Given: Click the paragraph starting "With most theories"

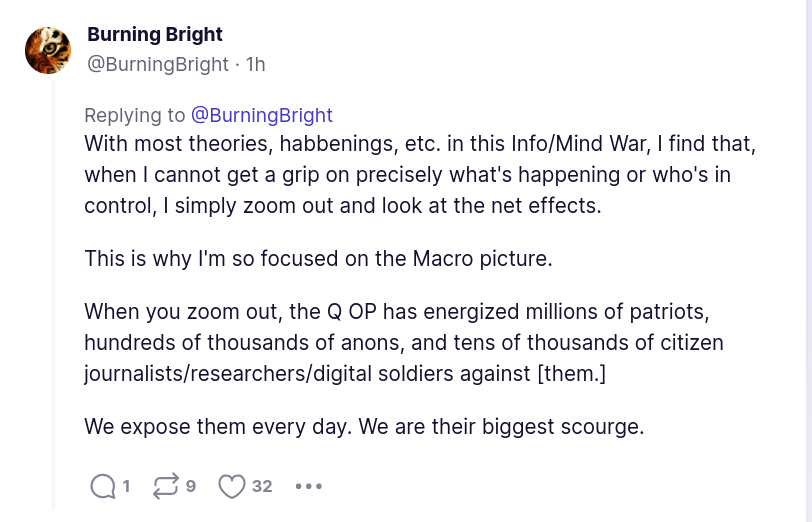Looking at the screenshot, I should coord(420,175).
